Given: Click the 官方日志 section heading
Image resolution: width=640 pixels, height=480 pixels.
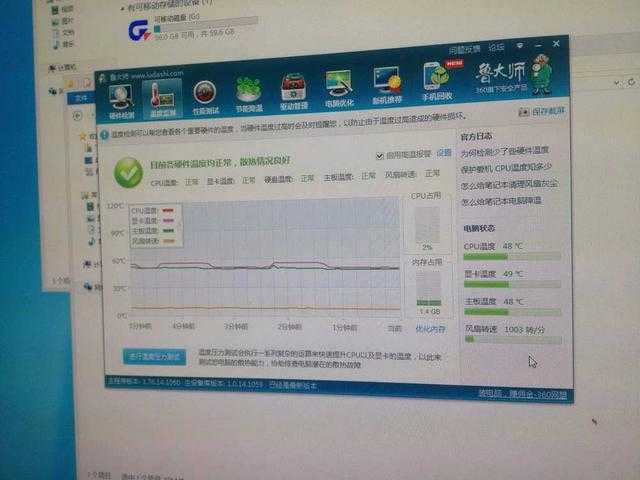Looking at the screenshot, I should tap(476, 136).
